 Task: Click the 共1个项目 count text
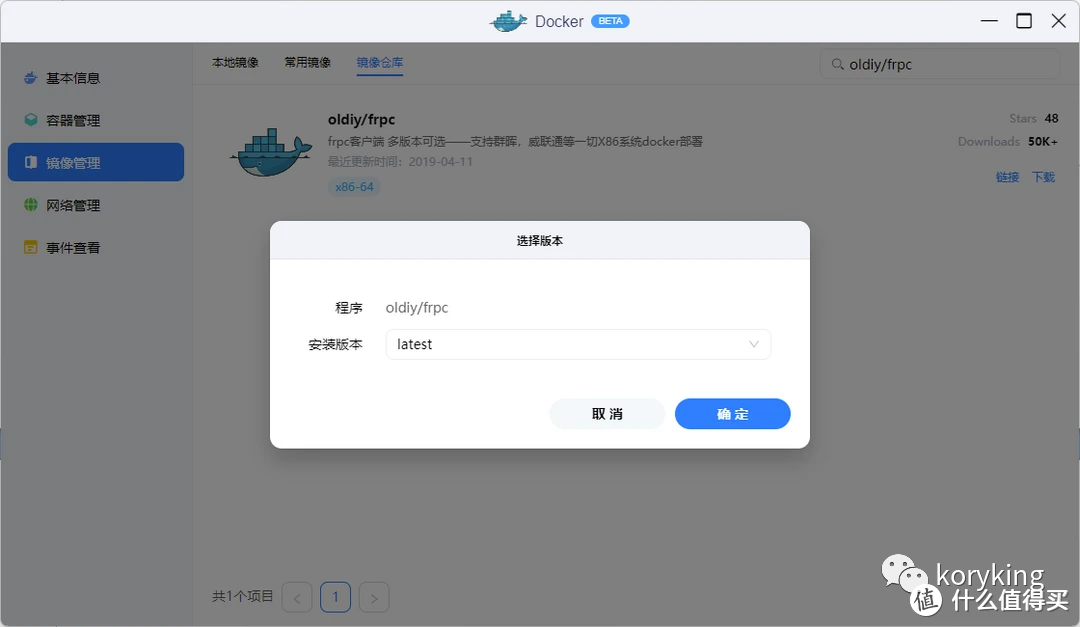click(x=242, y=596)
